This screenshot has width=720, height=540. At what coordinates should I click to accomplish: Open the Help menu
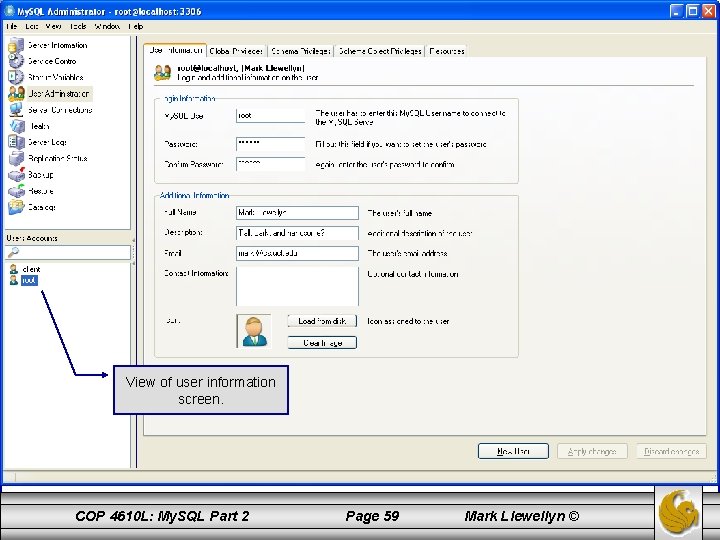(x=135, y=26)
